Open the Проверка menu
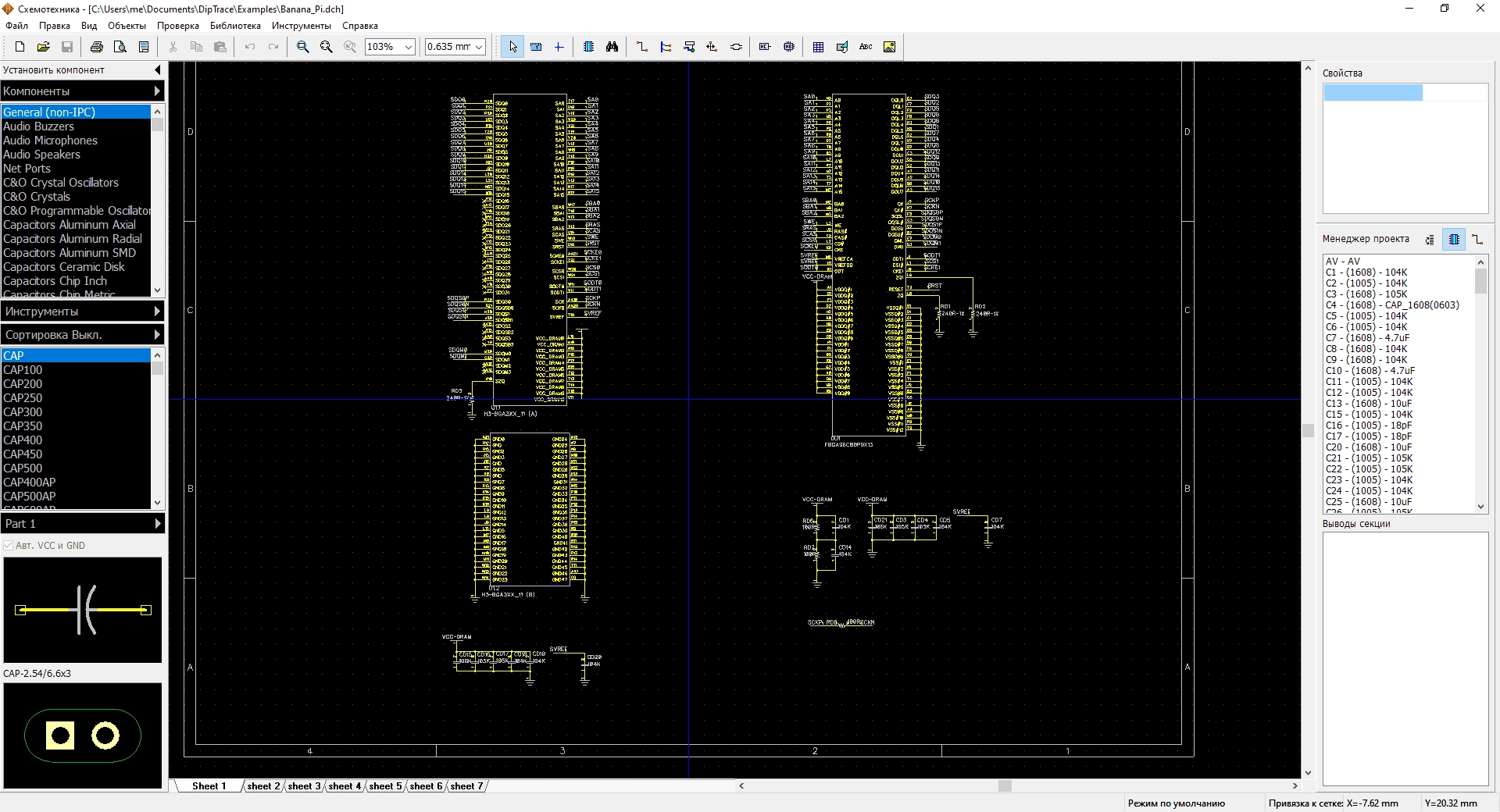 [178, 26]
